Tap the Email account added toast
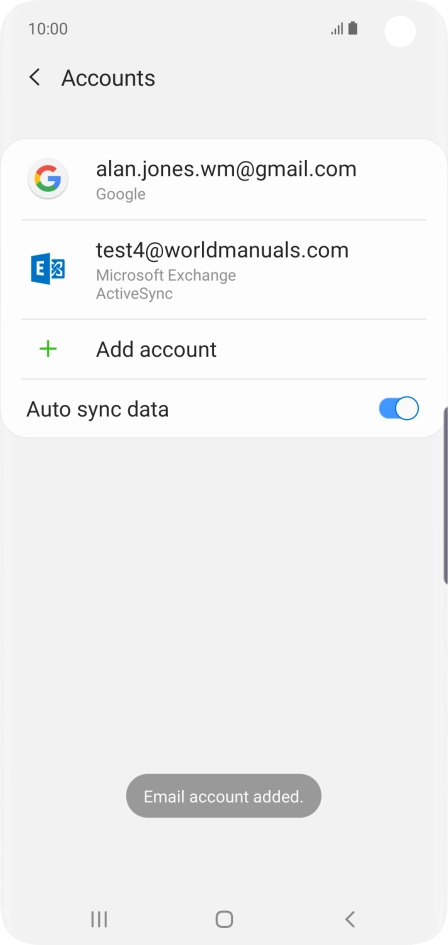The width and height of the screenshot is (448, 945). coord(224,796)
